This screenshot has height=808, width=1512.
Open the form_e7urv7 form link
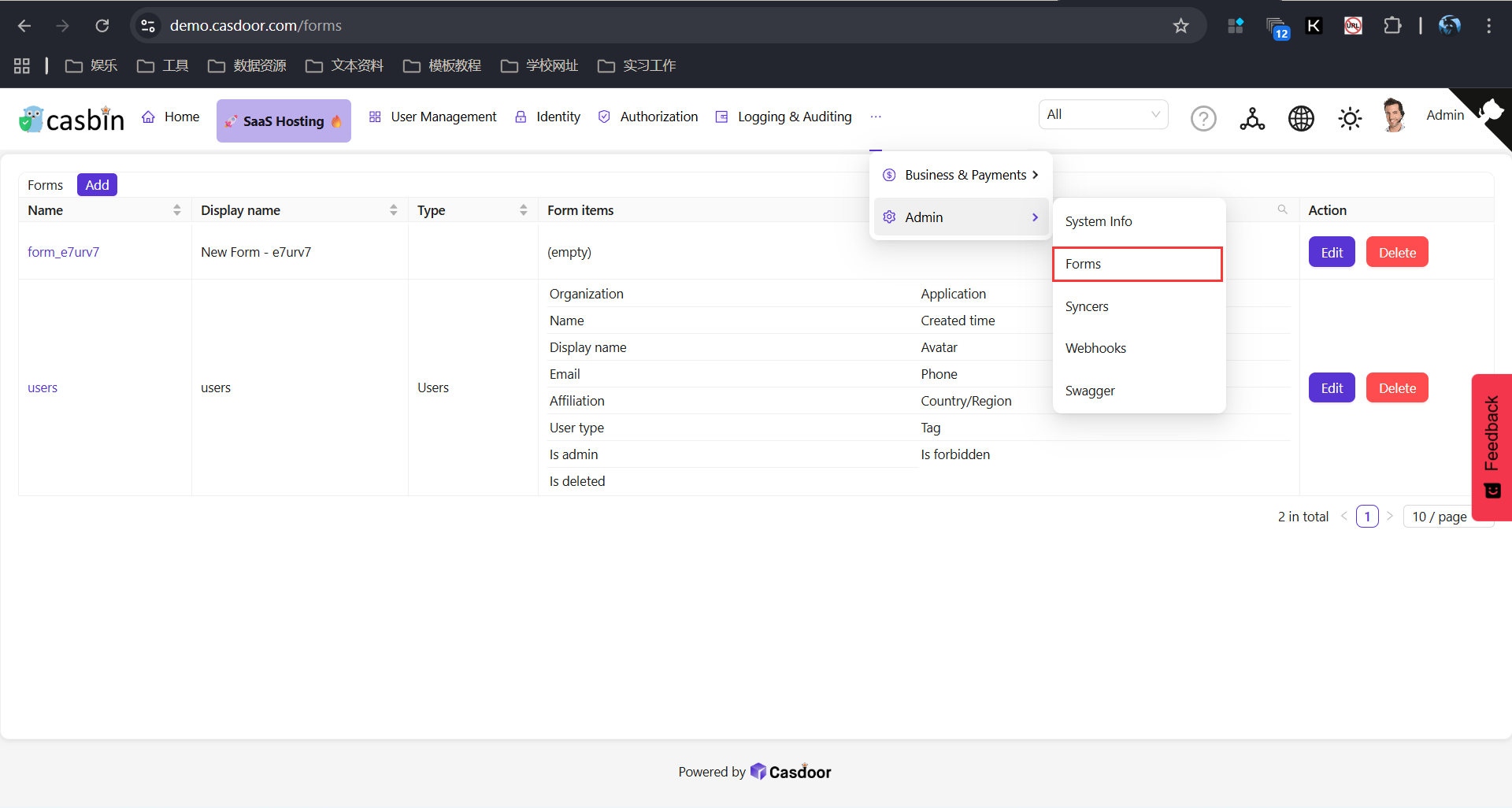tap(63, 252)
